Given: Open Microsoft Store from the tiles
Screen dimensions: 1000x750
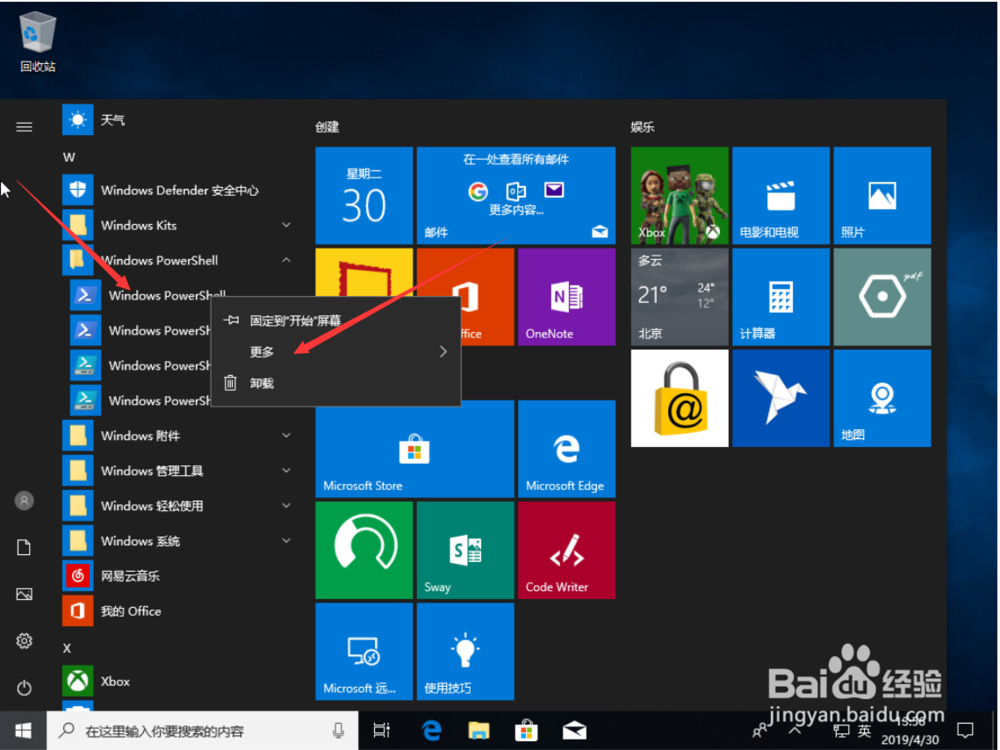Looking at the screenshot, I should click(x=413, y=448).
